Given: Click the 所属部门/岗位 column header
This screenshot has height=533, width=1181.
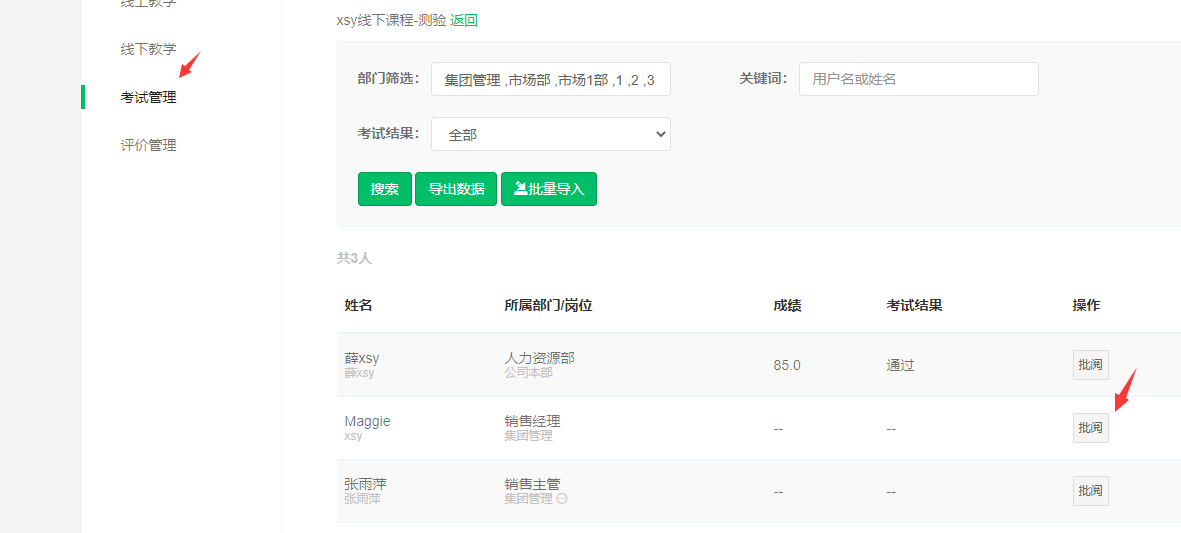Looking at the screenshot, I should coord(548,306).
